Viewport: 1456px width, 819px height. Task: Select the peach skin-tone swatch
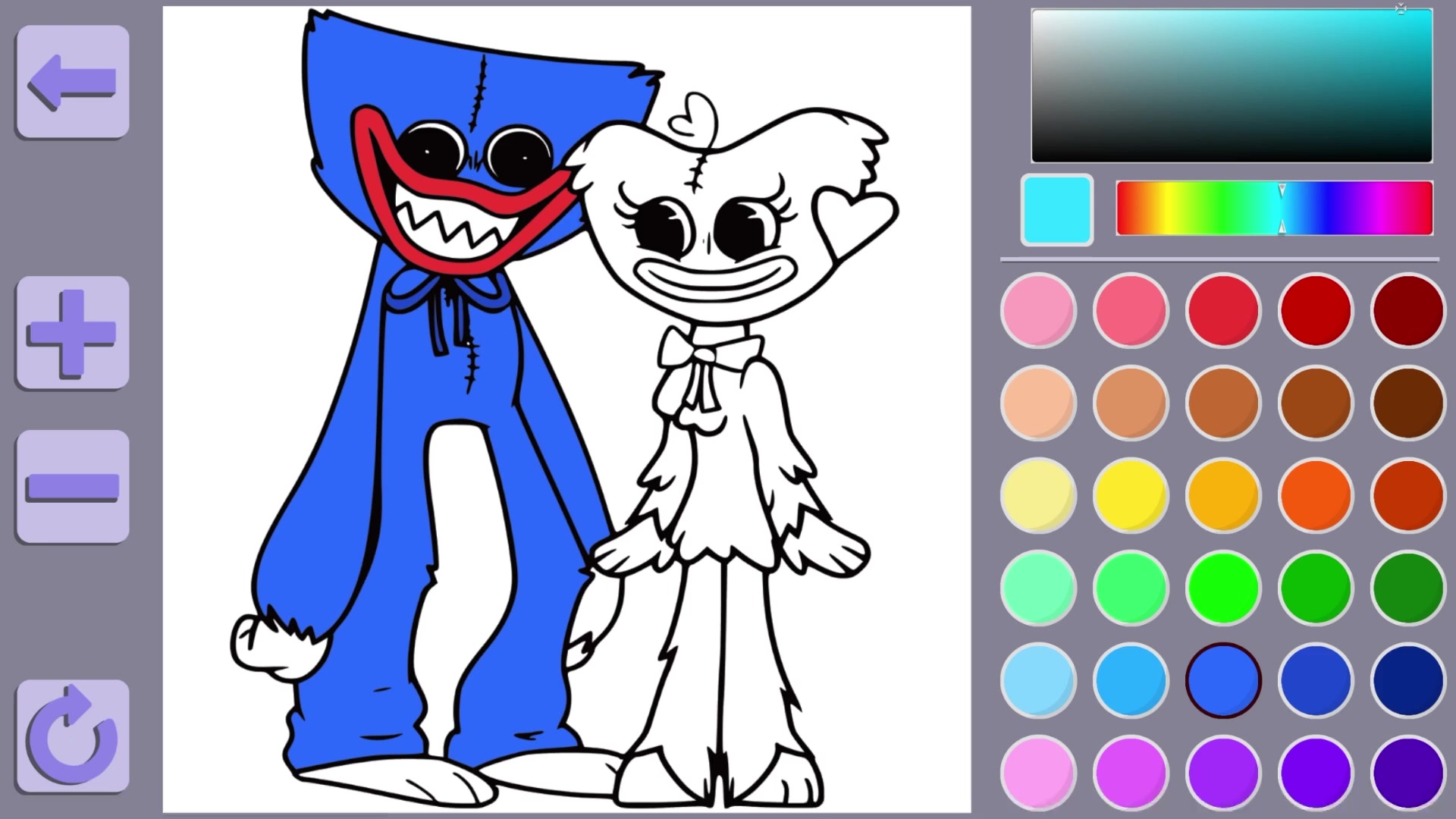(1038, 403)
